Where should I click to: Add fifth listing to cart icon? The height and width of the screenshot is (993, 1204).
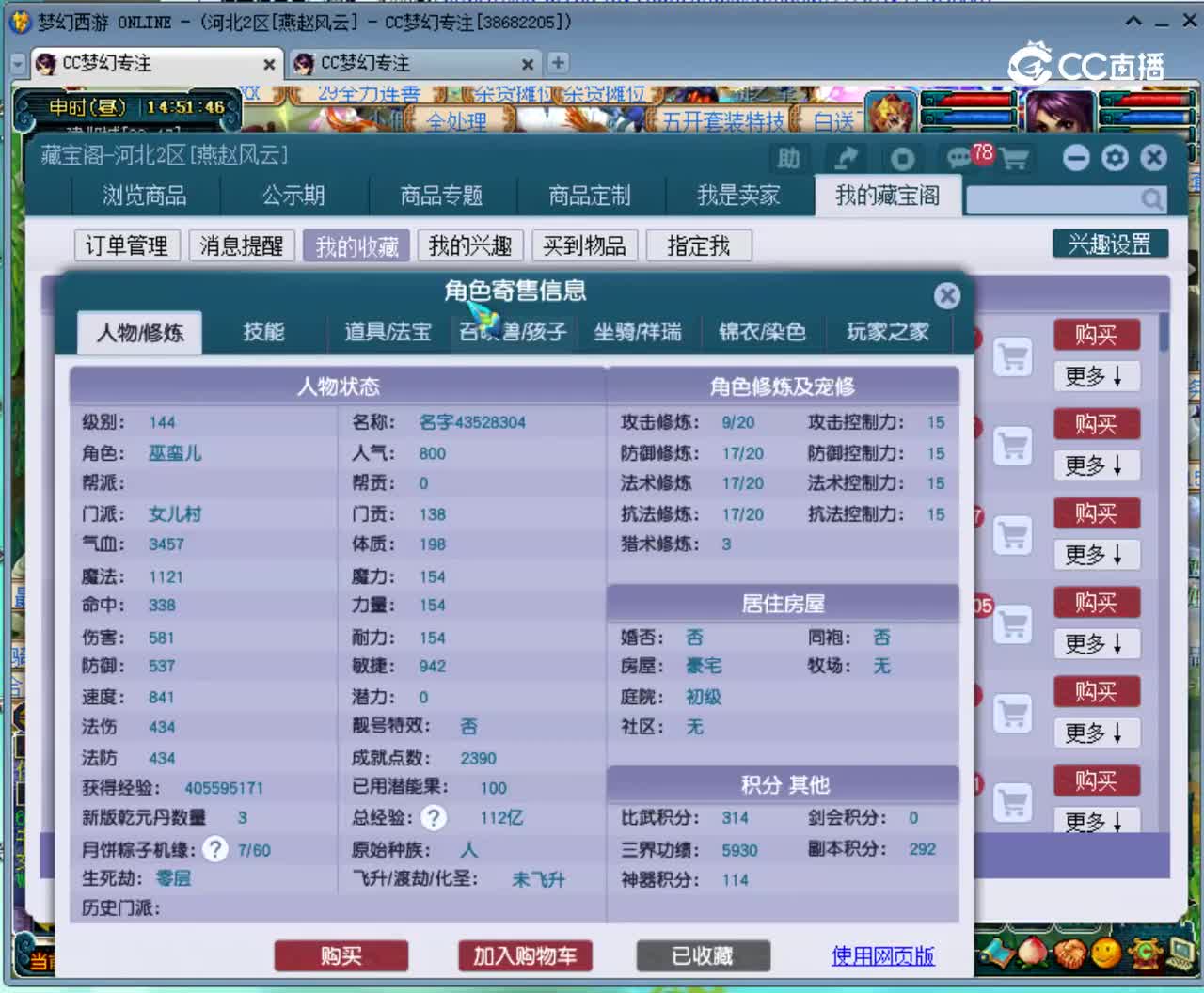pyautogui.click(x=1013, y=714)
